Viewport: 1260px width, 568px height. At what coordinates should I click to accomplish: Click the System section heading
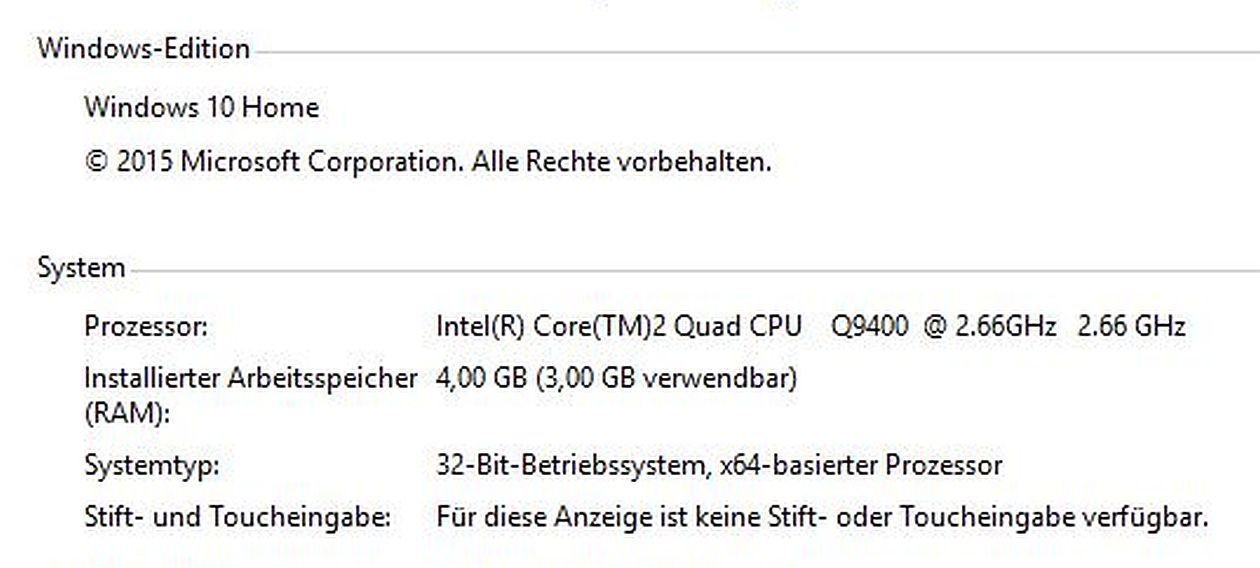pyautogui.click(x=81, y=268)
